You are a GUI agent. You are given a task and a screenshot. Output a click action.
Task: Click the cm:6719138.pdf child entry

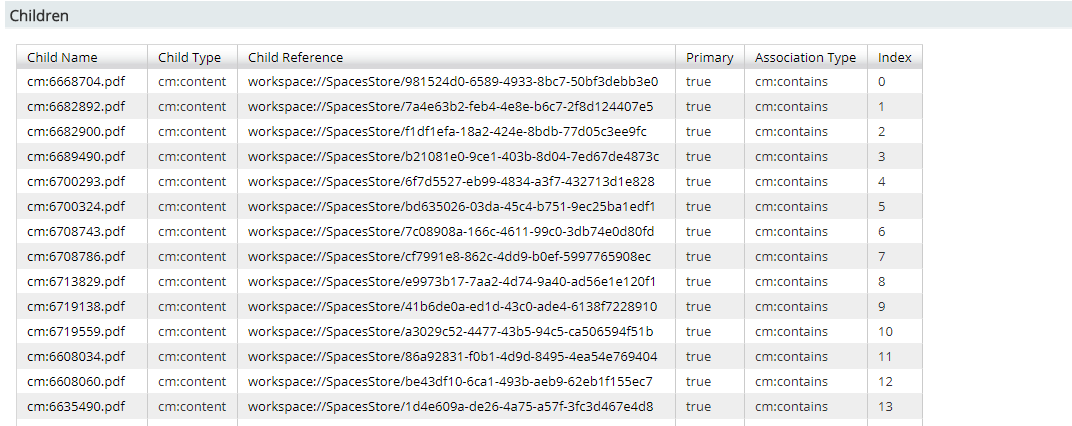pos(77,306)
